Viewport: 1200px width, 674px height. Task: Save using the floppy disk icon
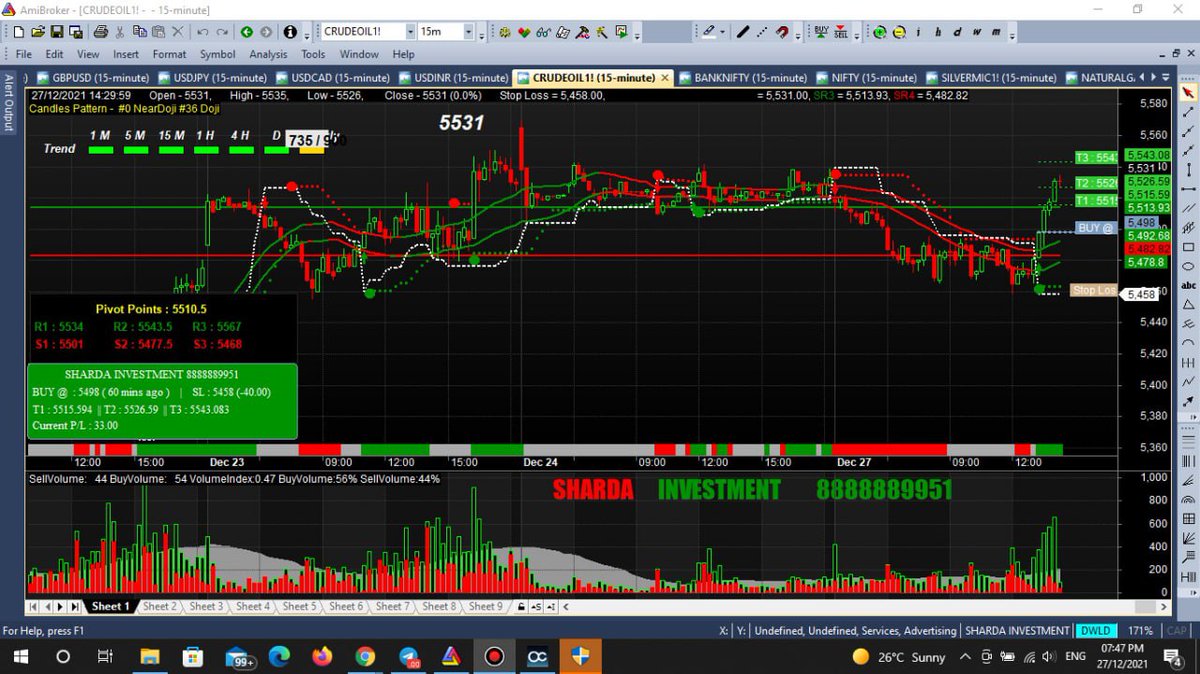(57, 32)
